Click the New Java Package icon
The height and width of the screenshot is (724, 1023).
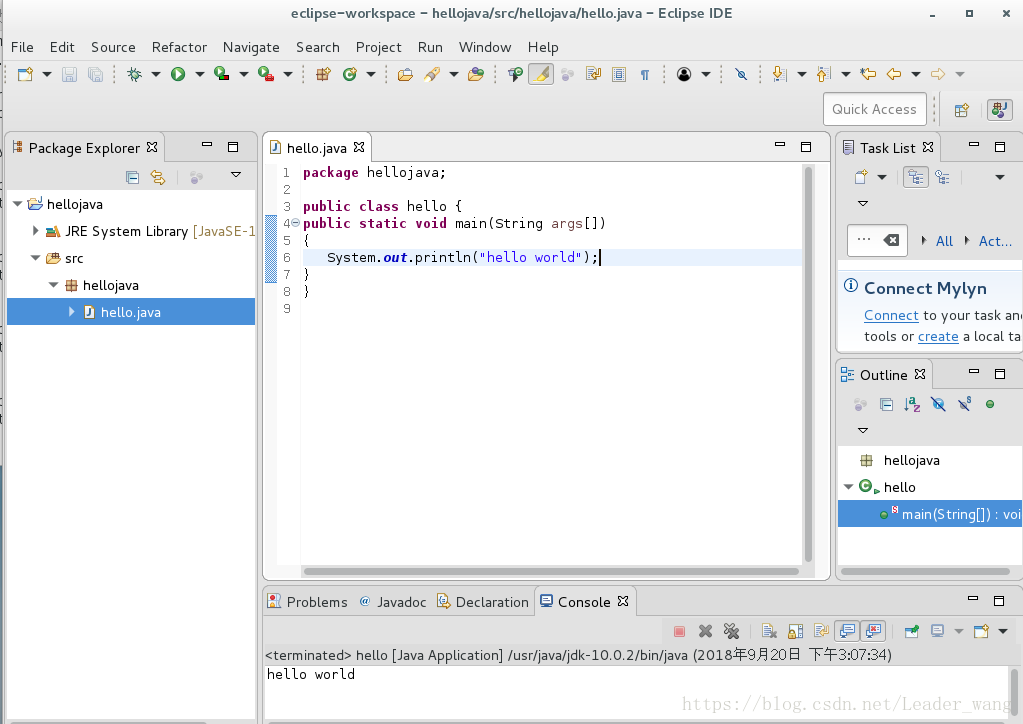[324, 74]
